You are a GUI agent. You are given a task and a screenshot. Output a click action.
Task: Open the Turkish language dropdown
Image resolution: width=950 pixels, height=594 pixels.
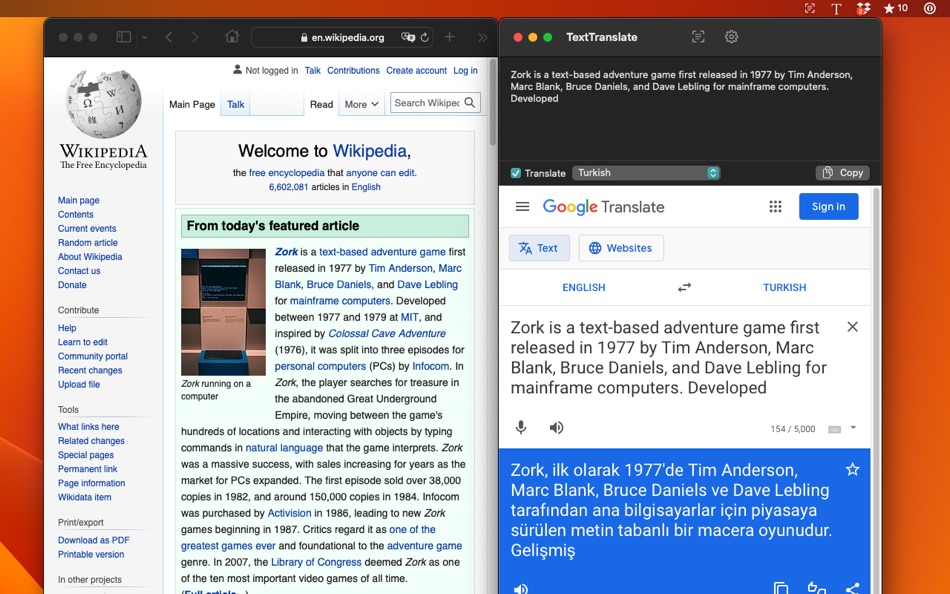646,173
